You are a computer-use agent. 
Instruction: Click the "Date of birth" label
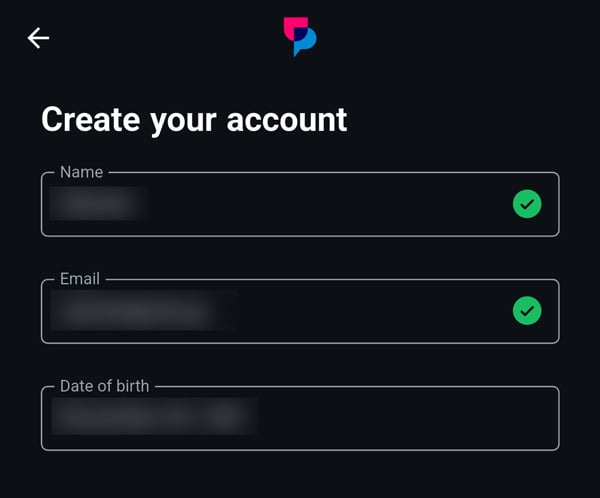point(105,386)
